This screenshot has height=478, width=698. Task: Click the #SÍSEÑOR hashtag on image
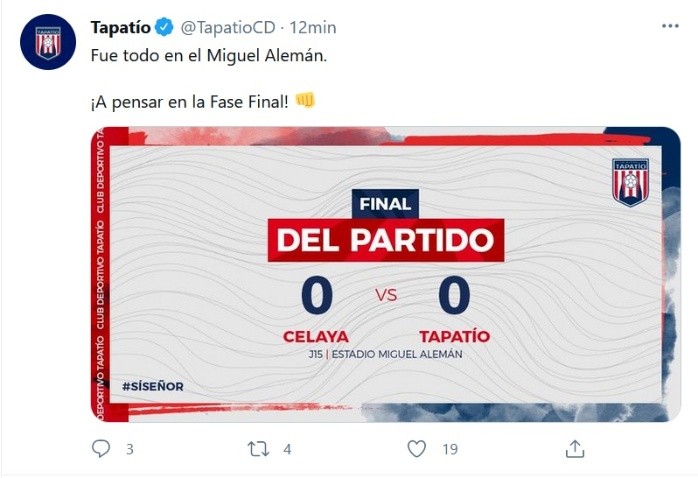(153, 386)
